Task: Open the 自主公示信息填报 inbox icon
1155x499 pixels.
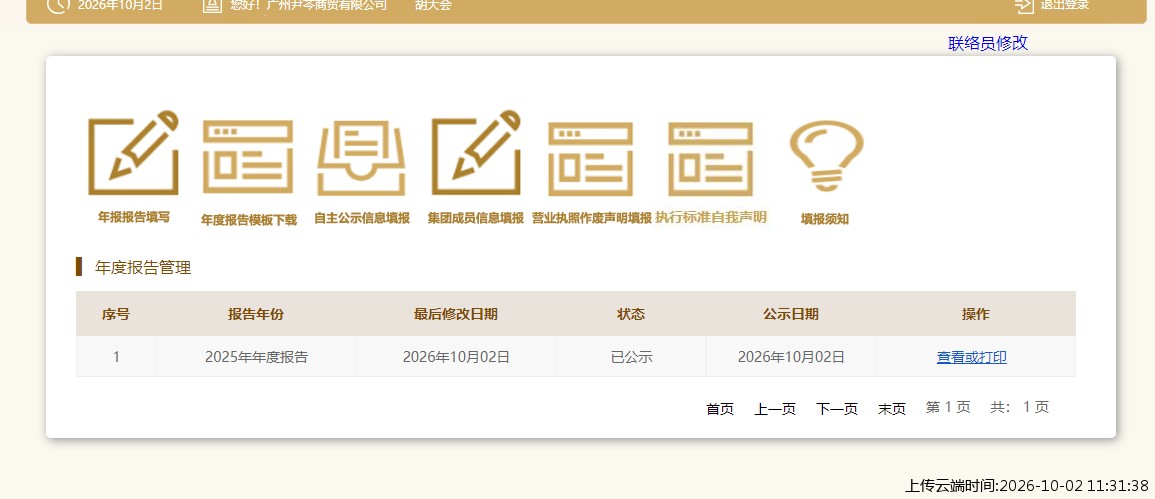Action: click(362, 157)
